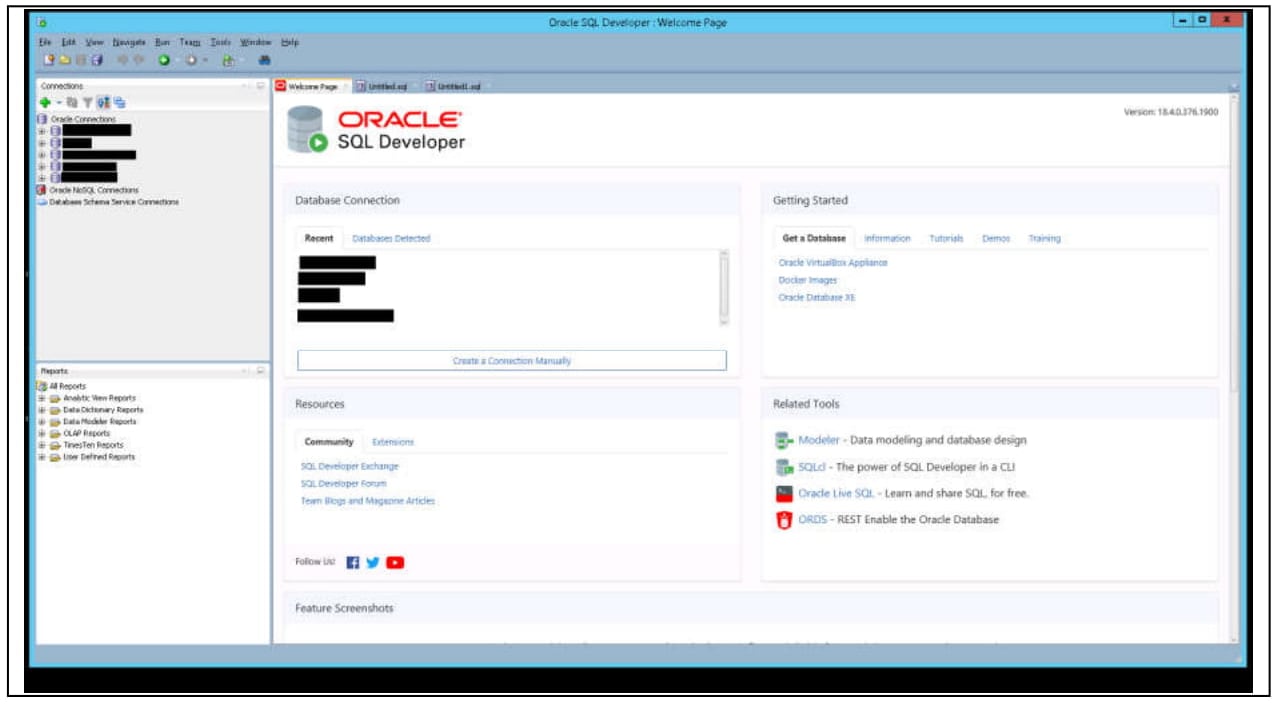The width and height of the screenshot is (1277, 706).
Task: Expand Data Modeler Reports folder
Action: [x=42, y=422]
